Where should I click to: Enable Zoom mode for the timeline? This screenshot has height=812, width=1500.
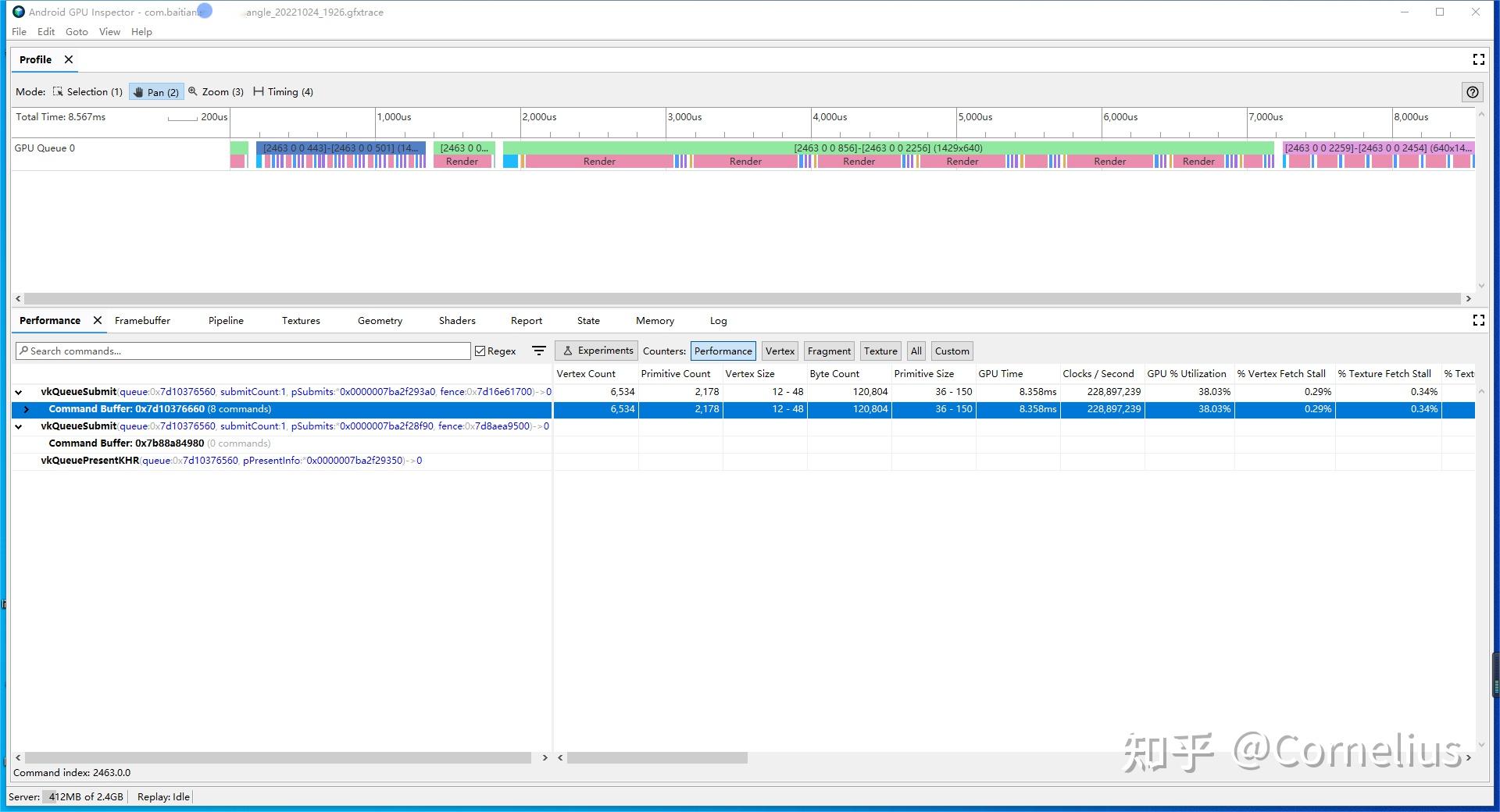click(216, 91)
